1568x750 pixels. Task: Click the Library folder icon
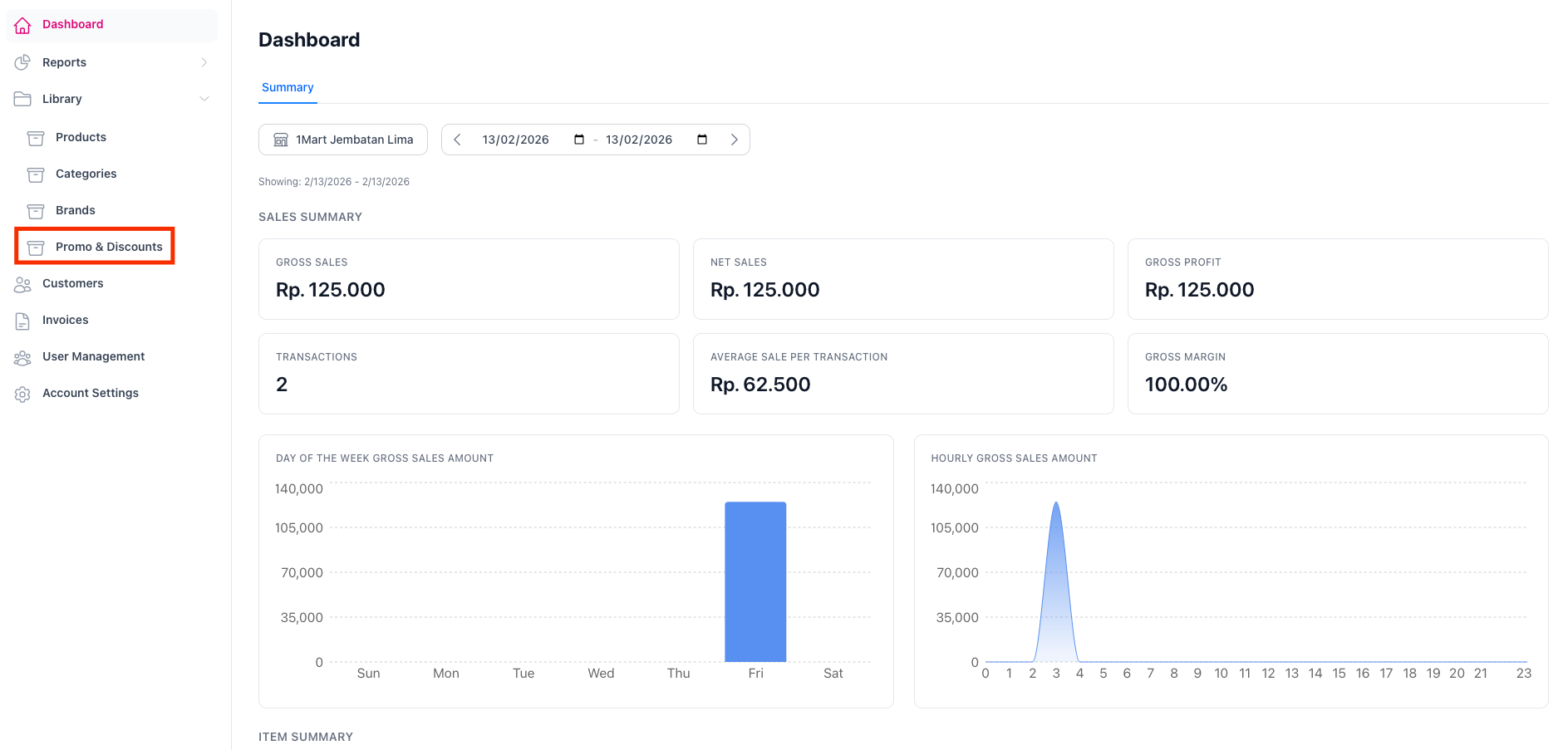click(22, 99)
